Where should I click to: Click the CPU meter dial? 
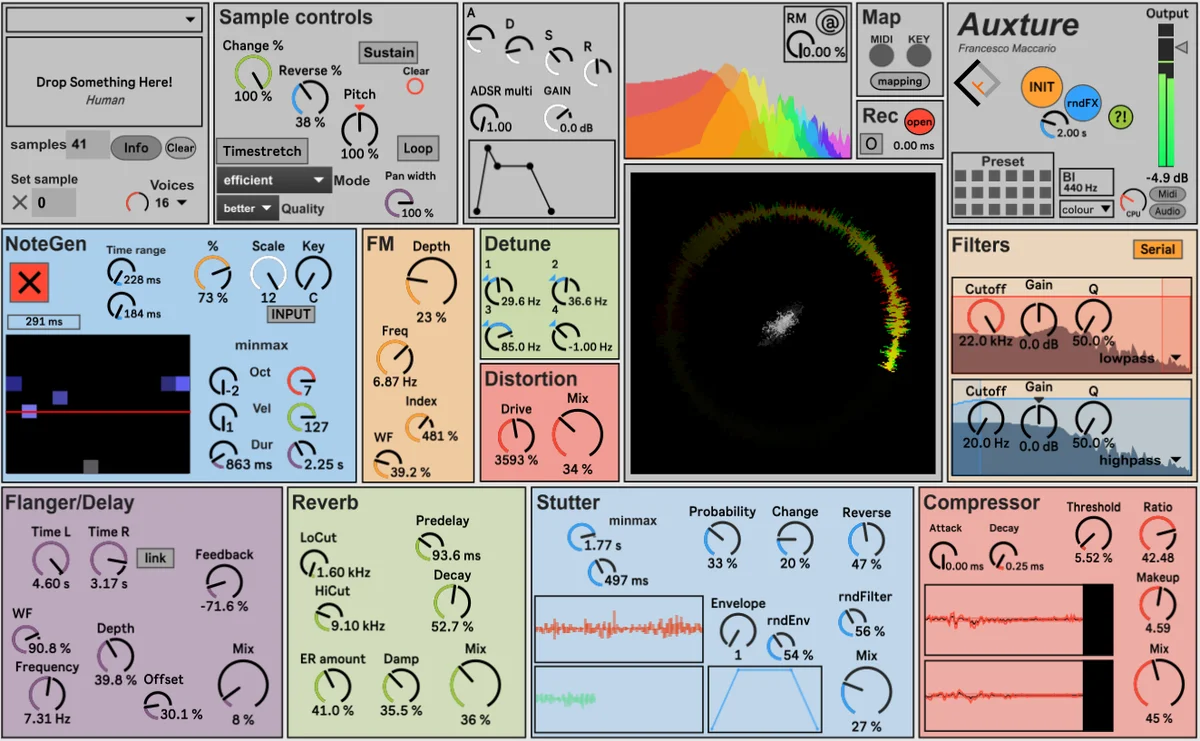click(1133, 200)
